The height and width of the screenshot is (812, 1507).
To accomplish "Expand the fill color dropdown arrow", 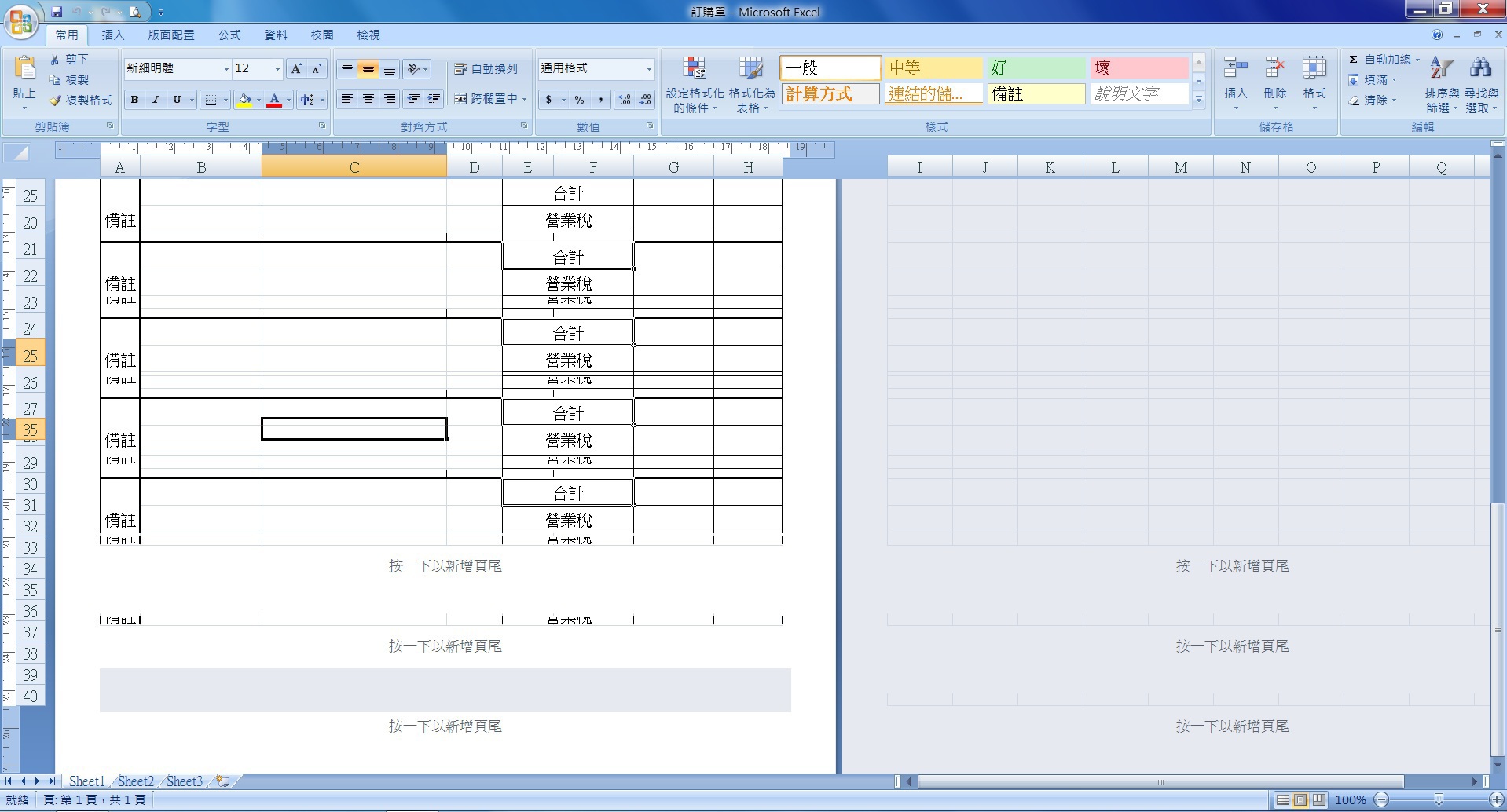I will [258, 100].
